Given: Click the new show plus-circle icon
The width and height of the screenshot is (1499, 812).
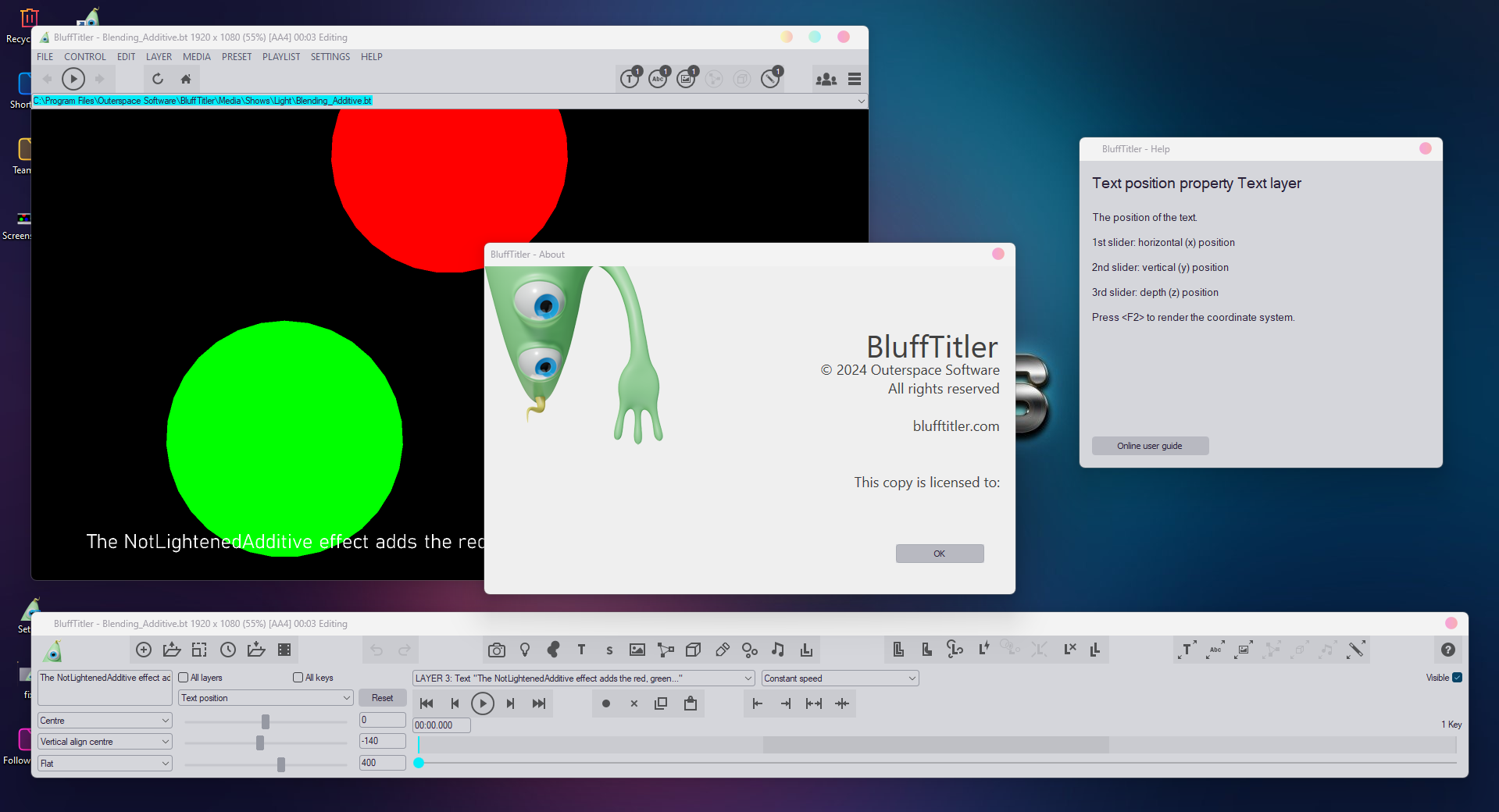Looking at the screenshot, I should pyautogui.click(x=144, y=650).
